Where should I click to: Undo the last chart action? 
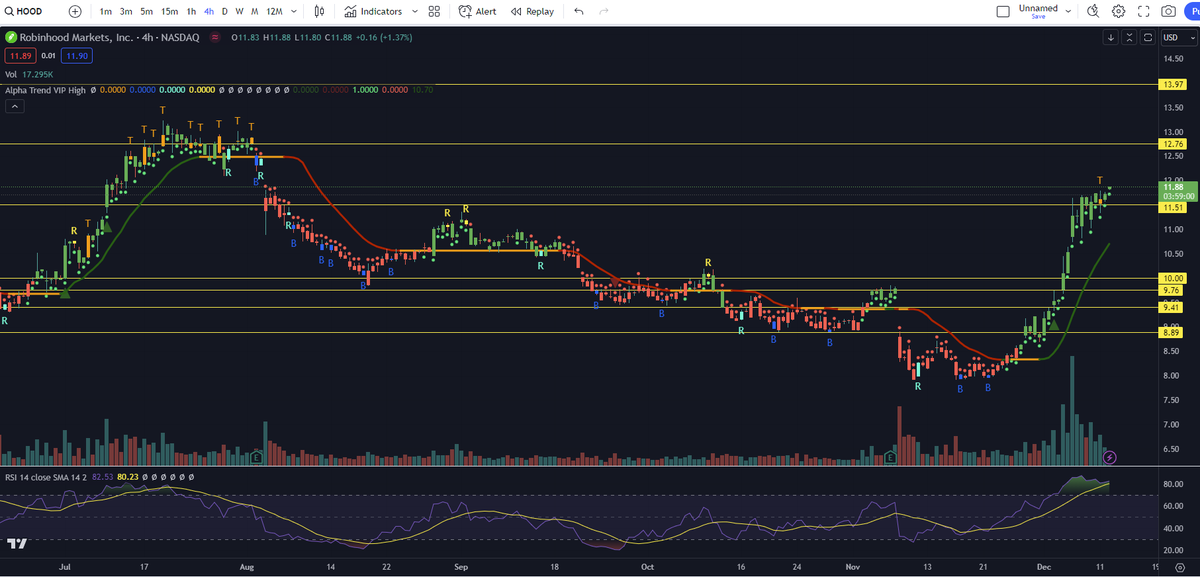[x=579, y=12]
